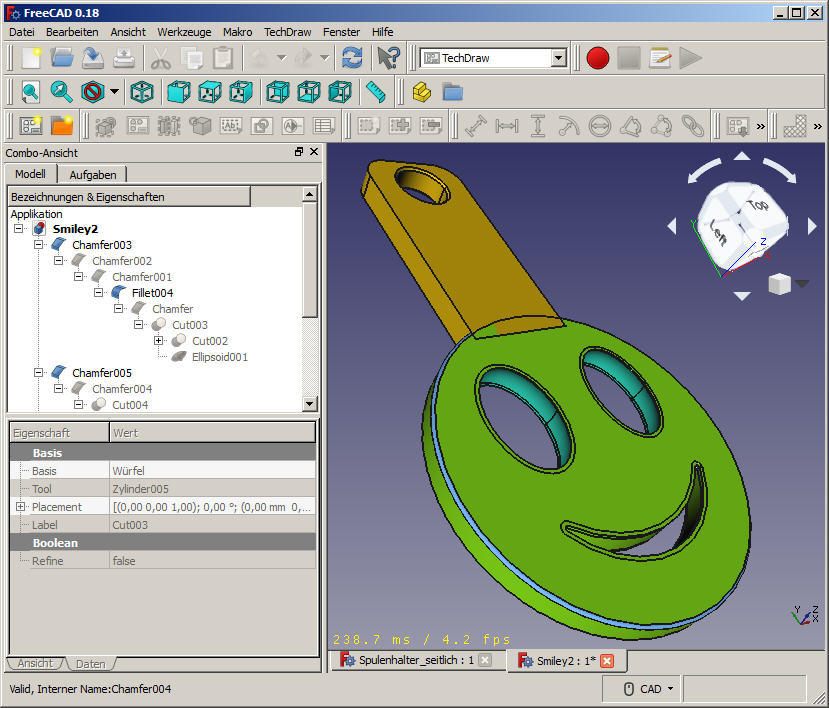Image resolution: width=829 pixels, height=708 pixels.
Task: Click the TechDraw spreadsheet view icon
Action: pyautogui.click(x=324, y=126)
